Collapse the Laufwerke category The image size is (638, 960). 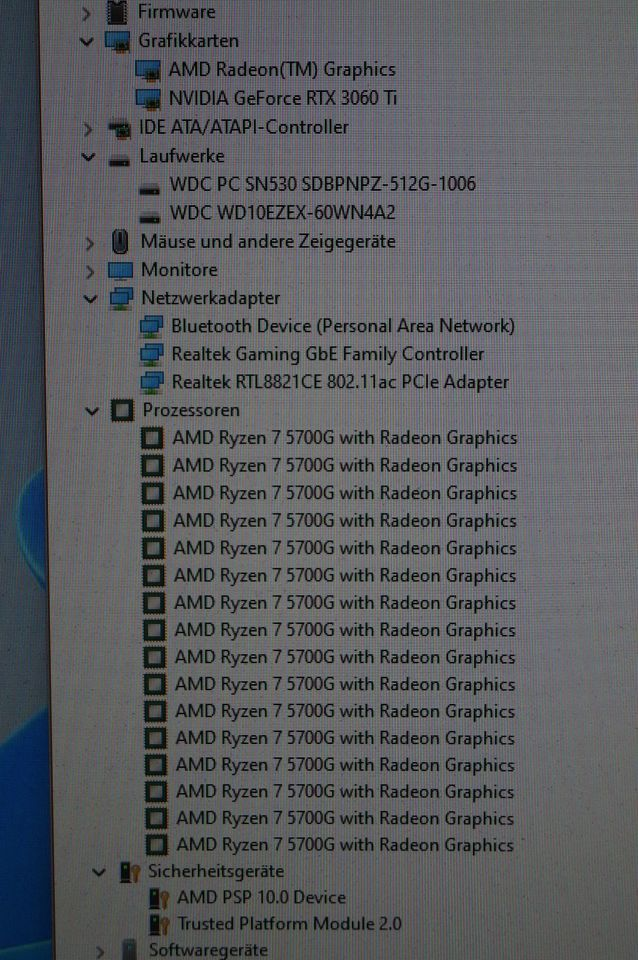[x=88, y=157]
